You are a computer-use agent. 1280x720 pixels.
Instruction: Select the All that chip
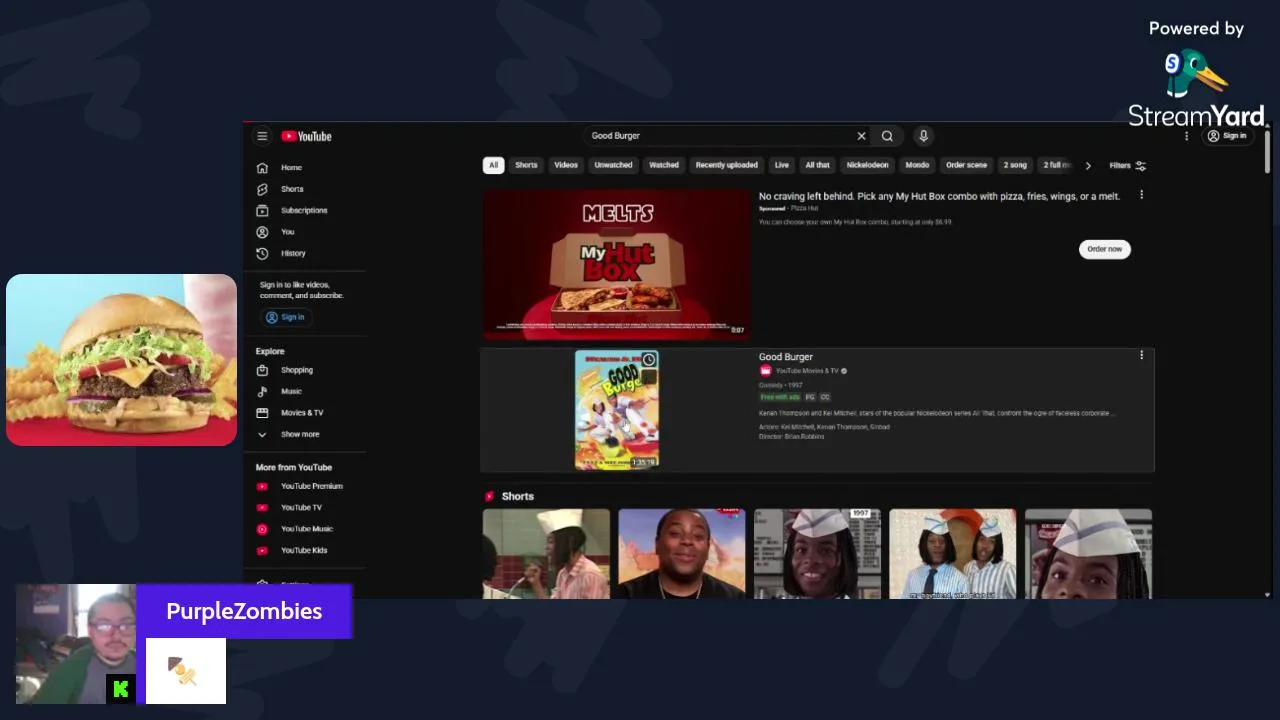(818, 165)
